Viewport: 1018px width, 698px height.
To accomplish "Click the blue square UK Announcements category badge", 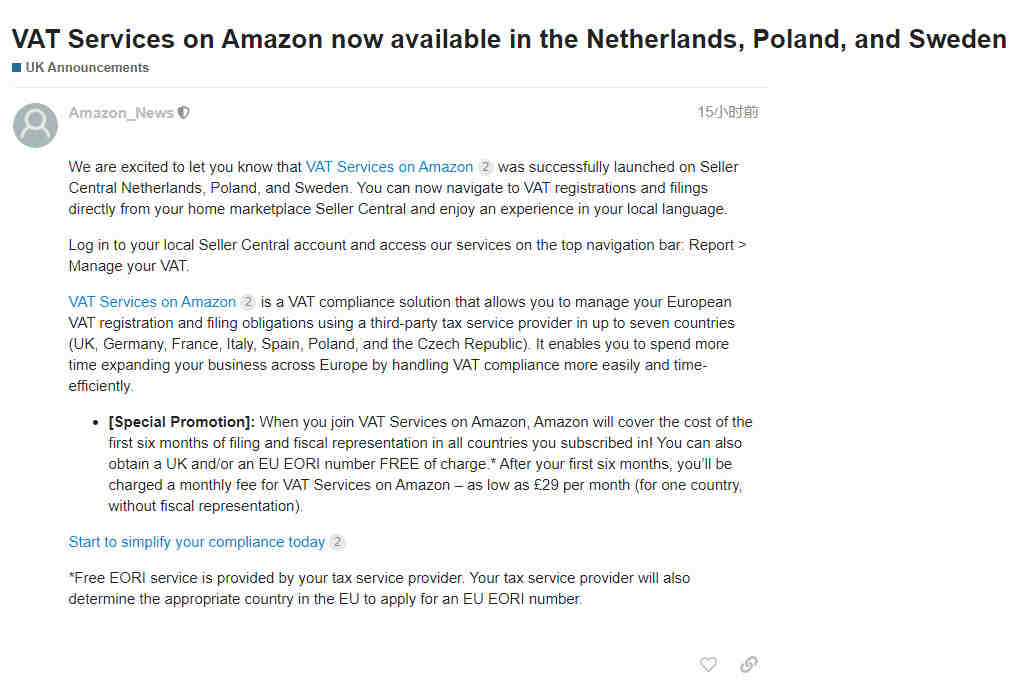I will point(16,68).
